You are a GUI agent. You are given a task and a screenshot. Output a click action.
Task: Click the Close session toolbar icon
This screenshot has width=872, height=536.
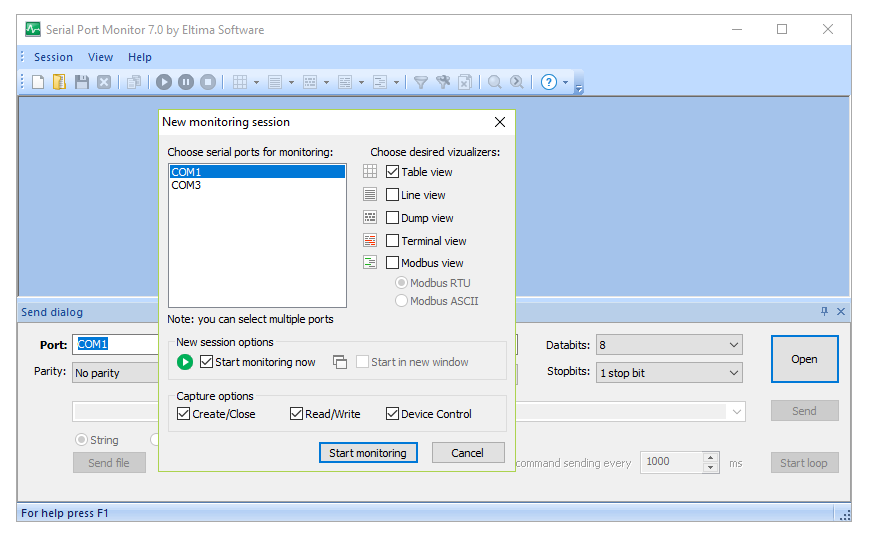(x=104, y=82)
